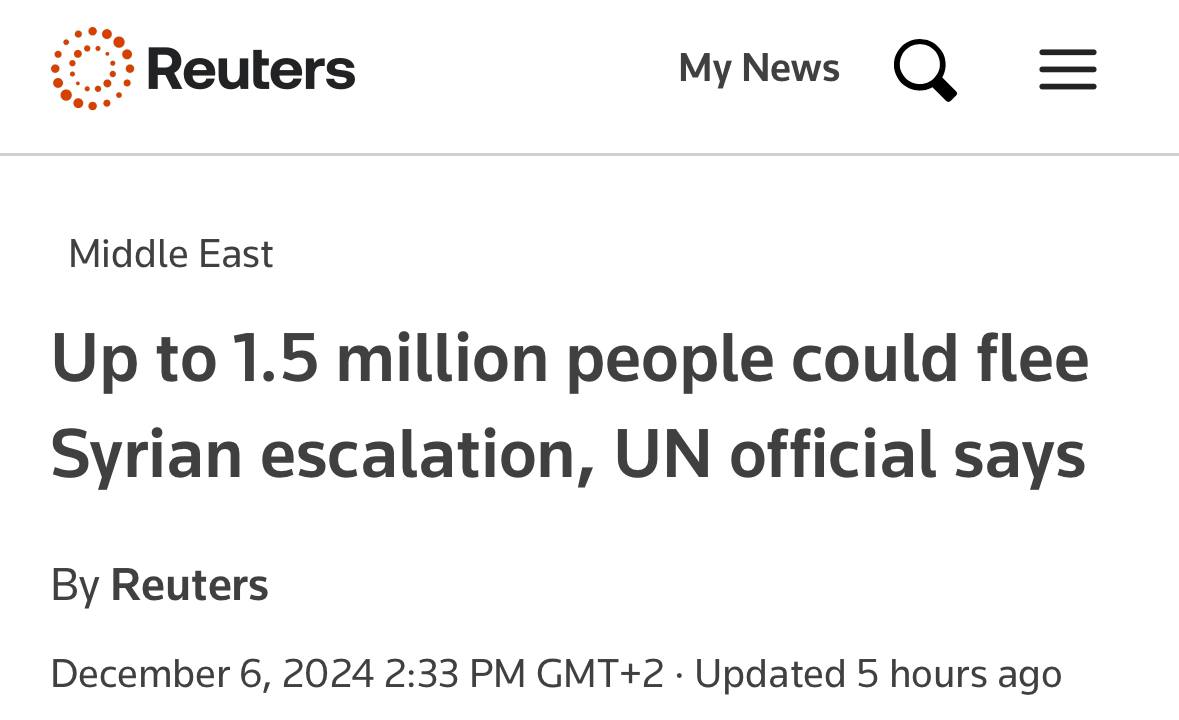Screen dimensions: 1179x720
Task: Click 'Syrian escalation' in the headline
Action: click(x=312, y=455)
